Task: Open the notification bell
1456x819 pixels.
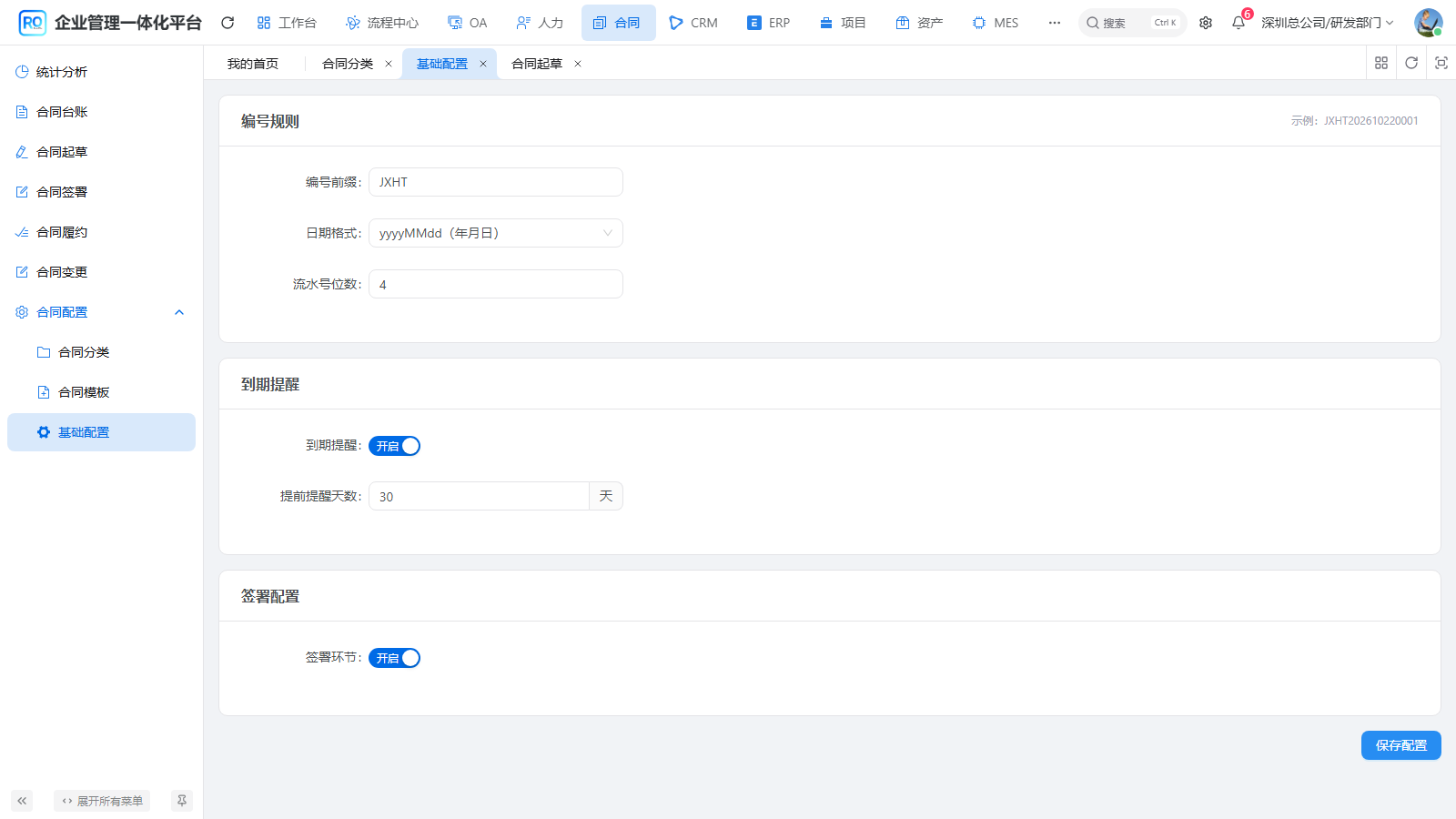Action: coord(1239,23)
